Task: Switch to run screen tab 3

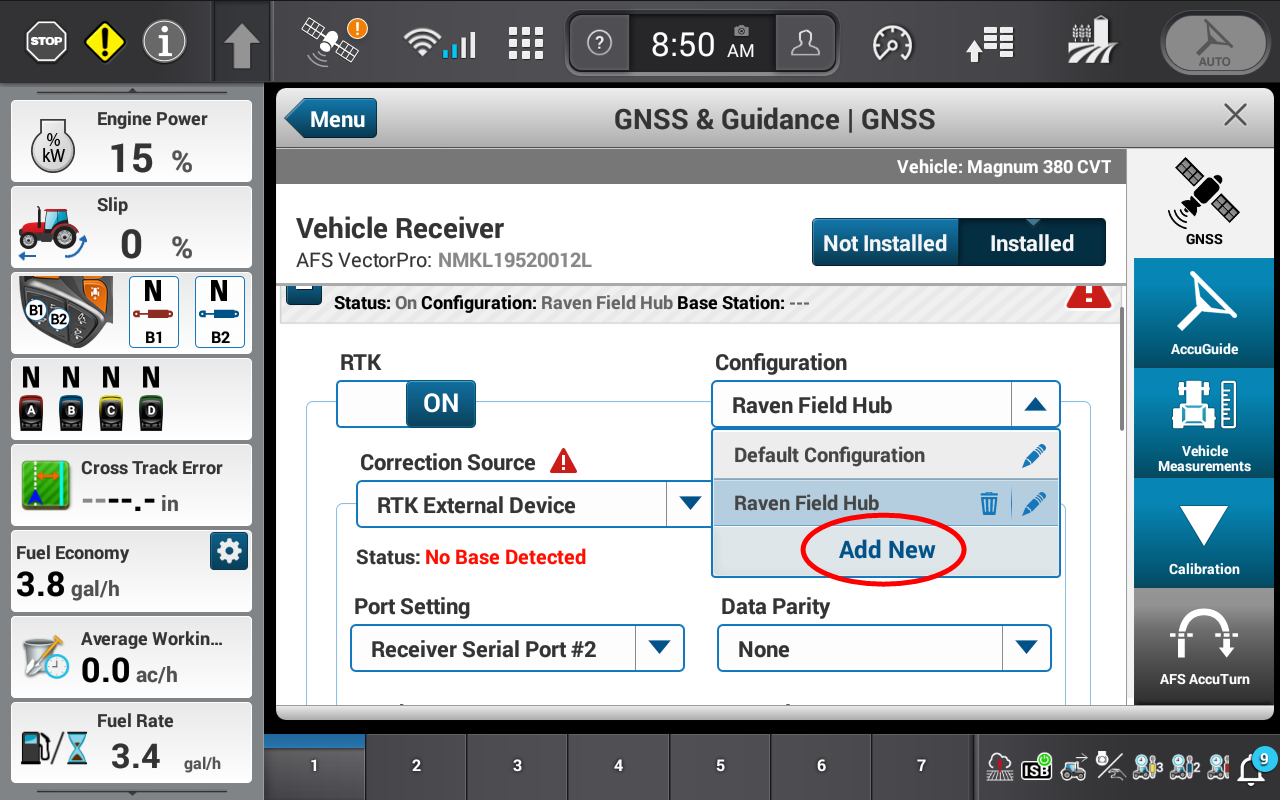Action: 517,766
